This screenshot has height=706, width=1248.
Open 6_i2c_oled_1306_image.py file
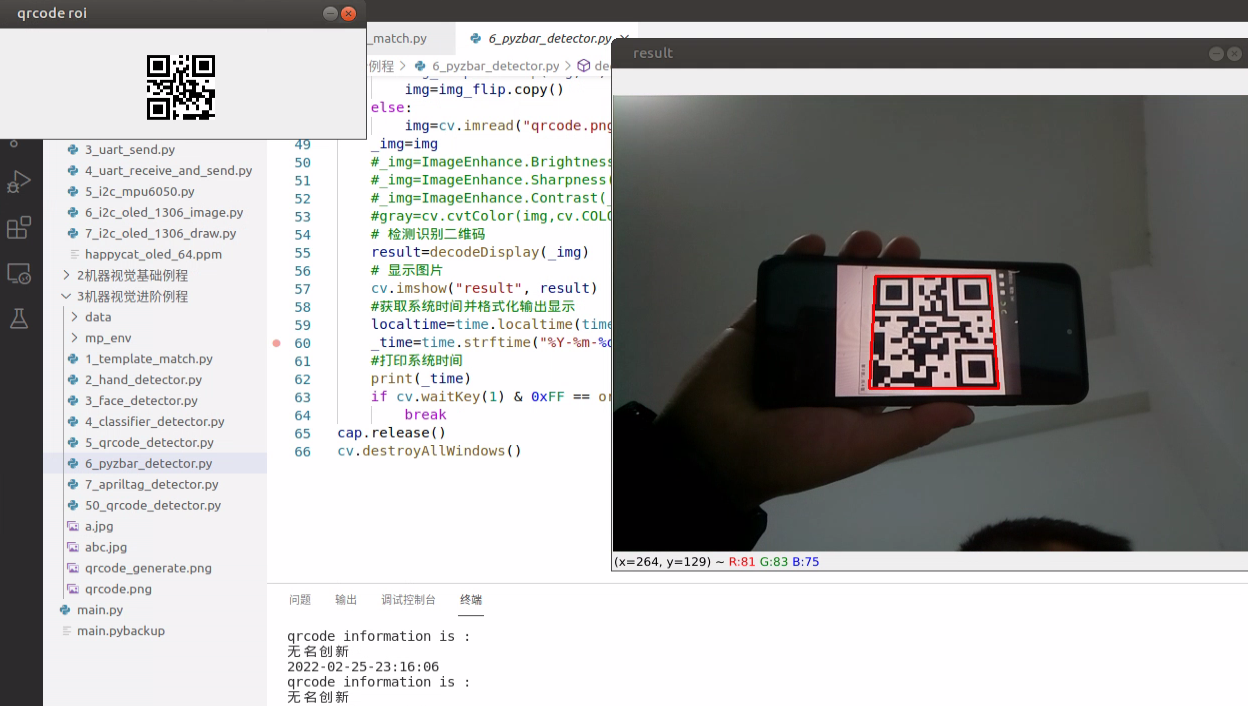(x=164, y=213)
